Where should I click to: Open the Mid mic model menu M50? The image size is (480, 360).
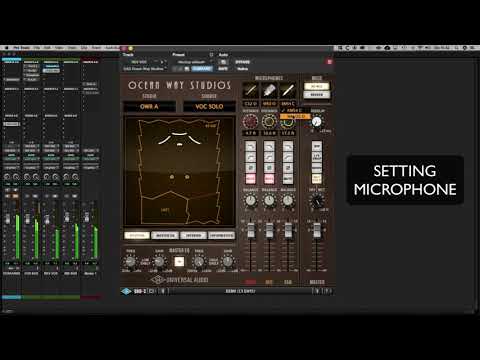[269, 104]
